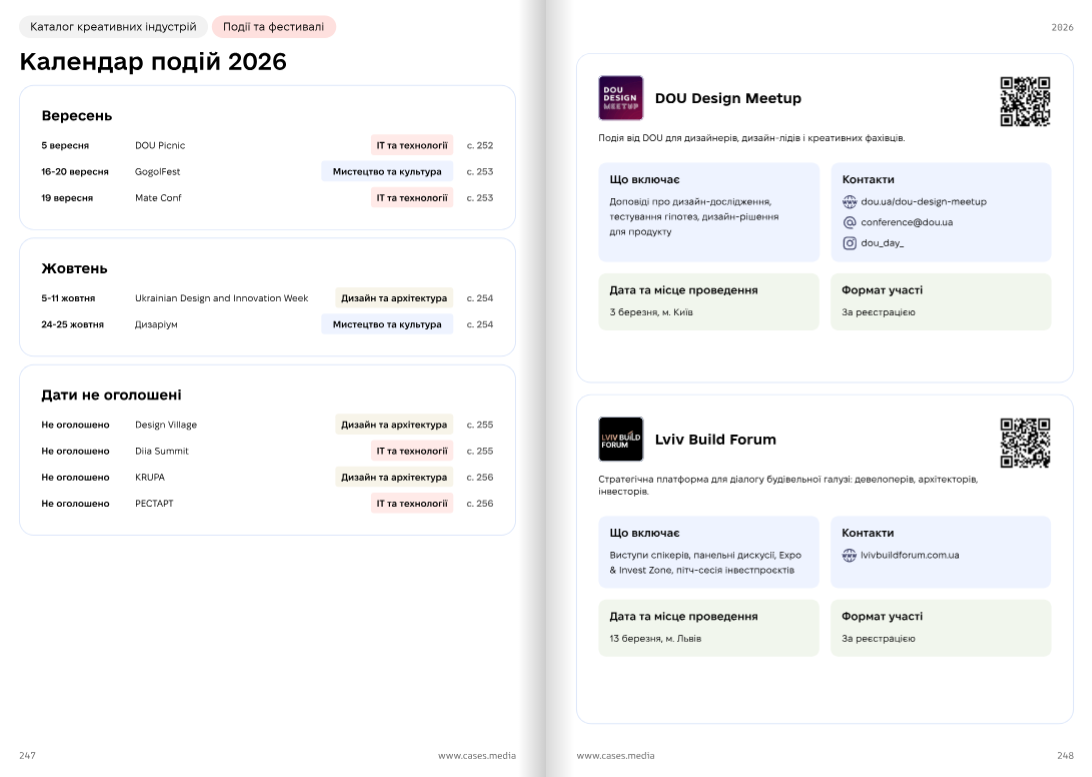1092x777 pixels.
Task: Click the www.cases.media footer on page 248
Action: (616, 755)
